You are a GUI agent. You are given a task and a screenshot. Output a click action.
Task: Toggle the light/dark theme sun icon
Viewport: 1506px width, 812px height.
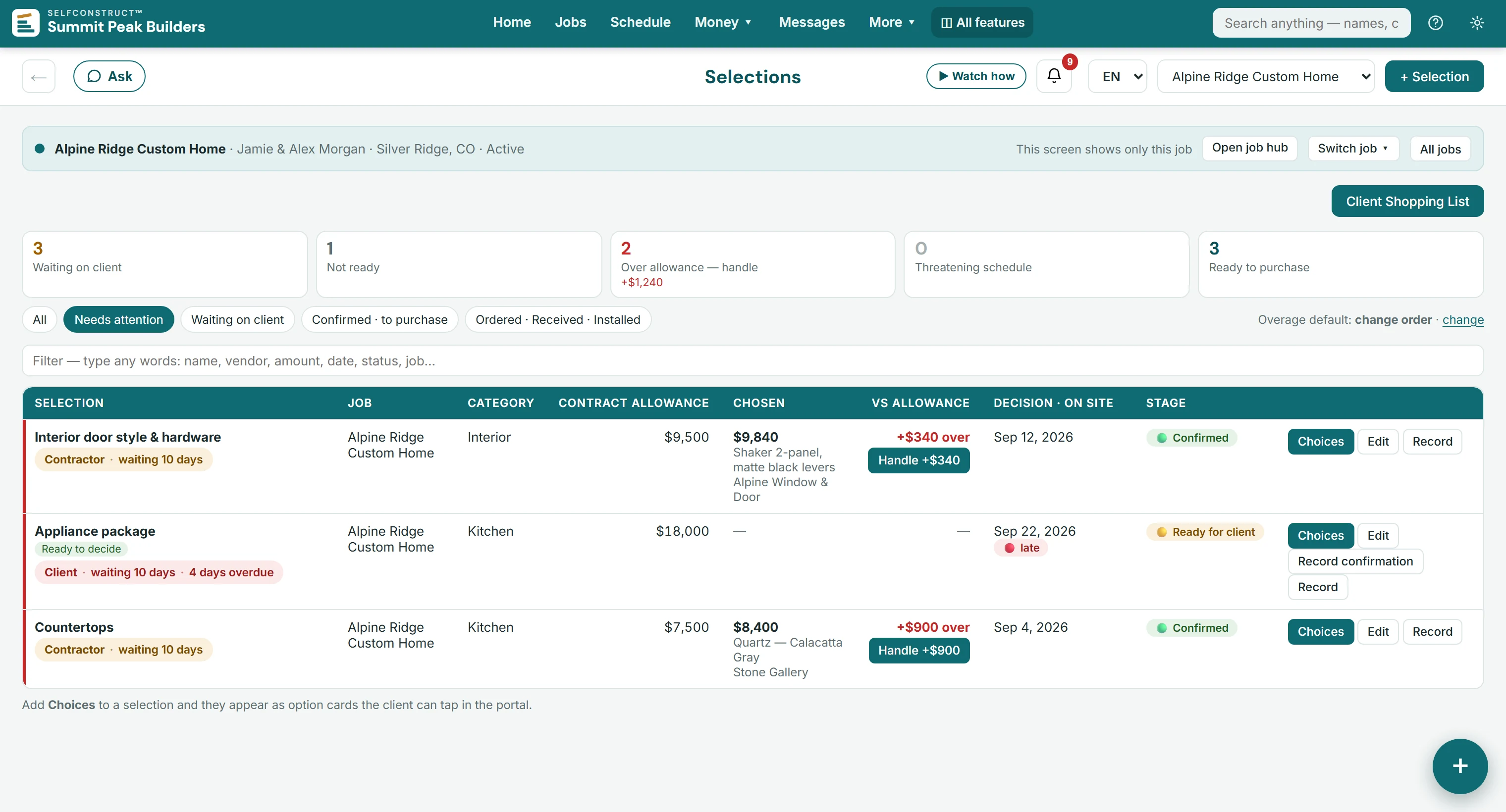pos(1477,23)
